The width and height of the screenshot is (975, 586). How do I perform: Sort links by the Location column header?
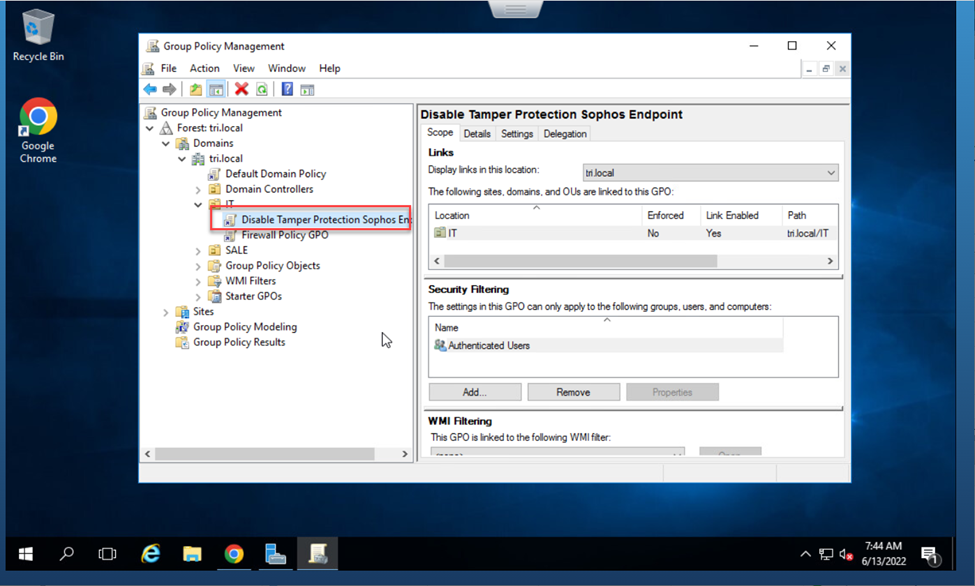pos(535,215)
